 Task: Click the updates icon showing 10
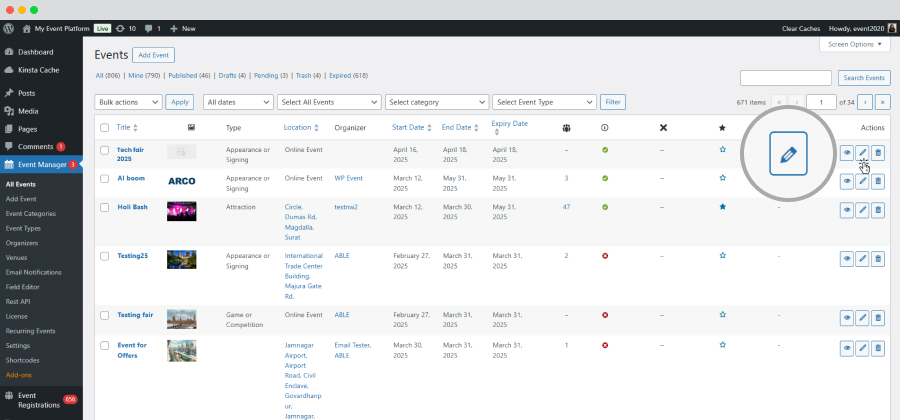pyautogui.click(x=125, y=28)
